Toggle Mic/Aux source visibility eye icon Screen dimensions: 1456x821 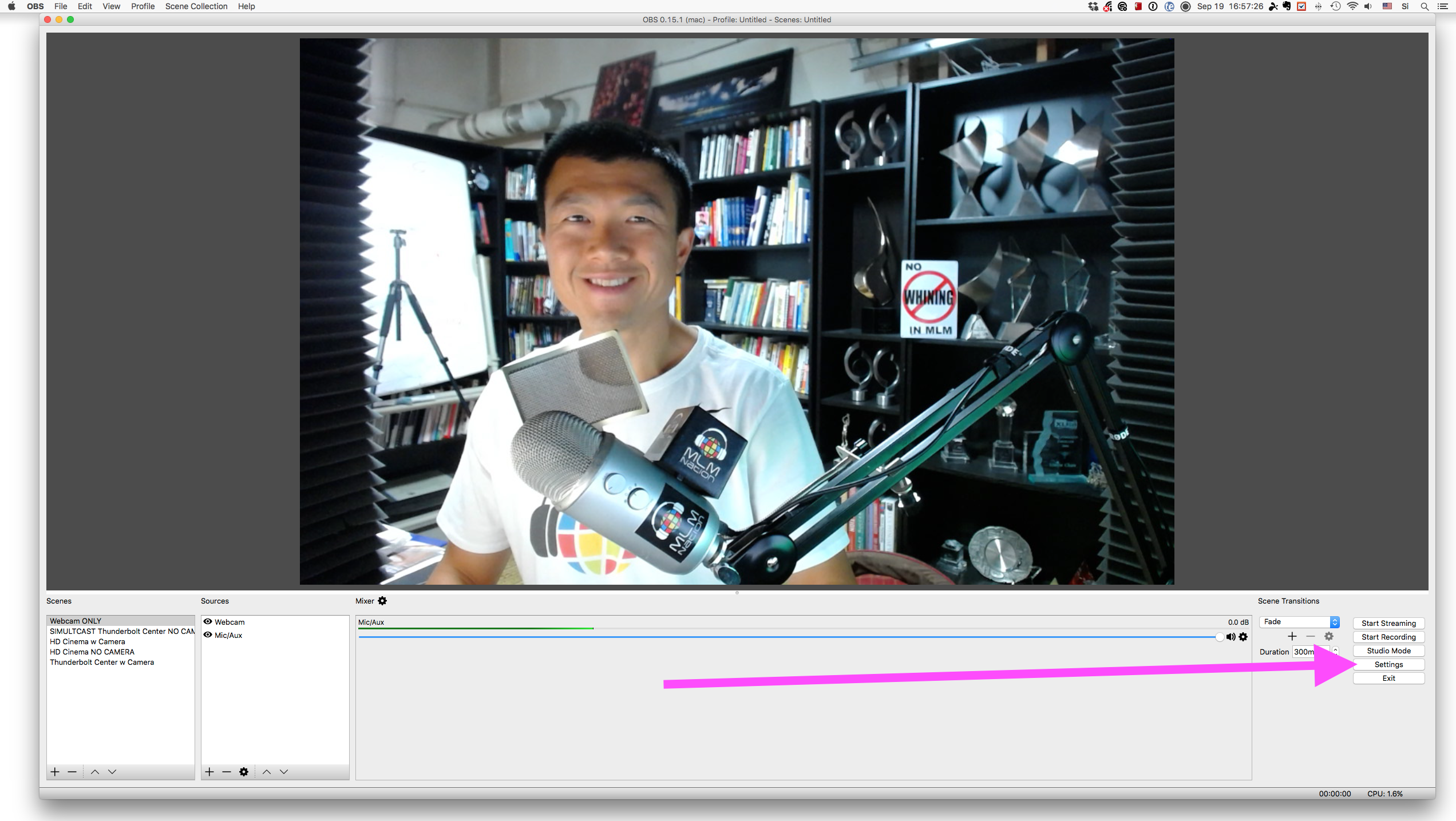[x=208, y=635]
